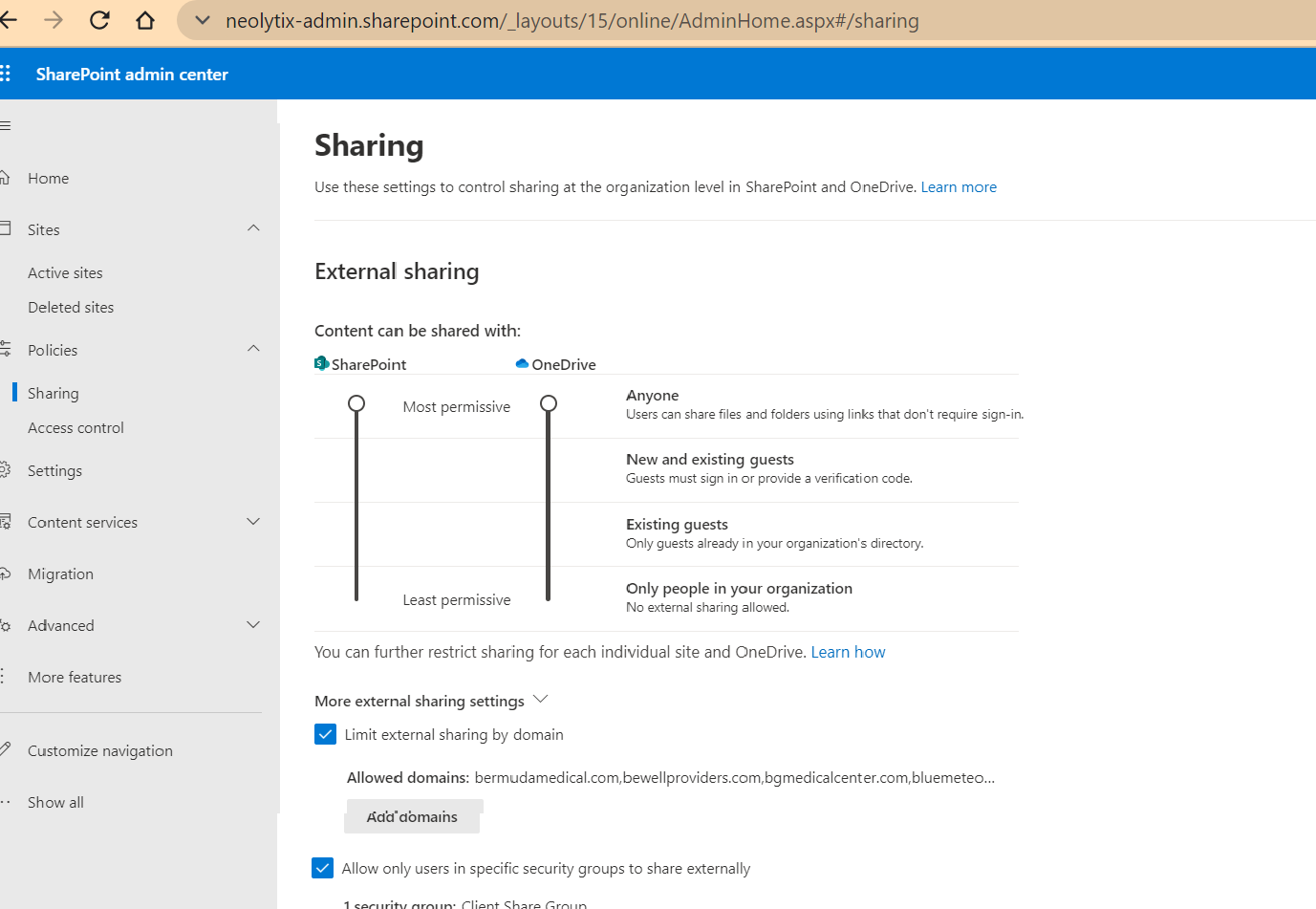
Task: Go to Home in the navigation
Action: 48,179
